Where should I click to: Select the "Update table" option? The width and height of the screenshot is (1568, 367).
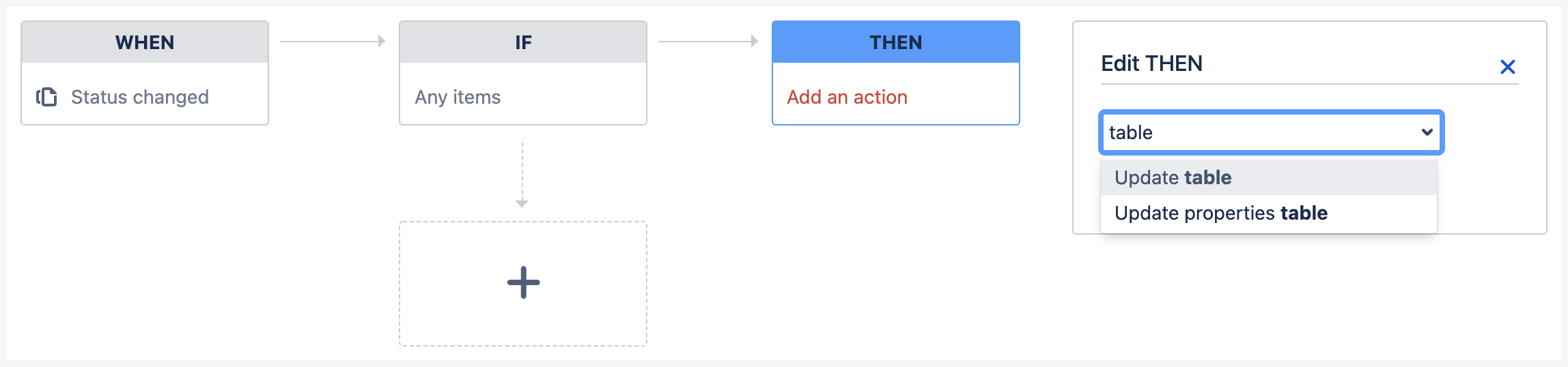click(1173, 177)
